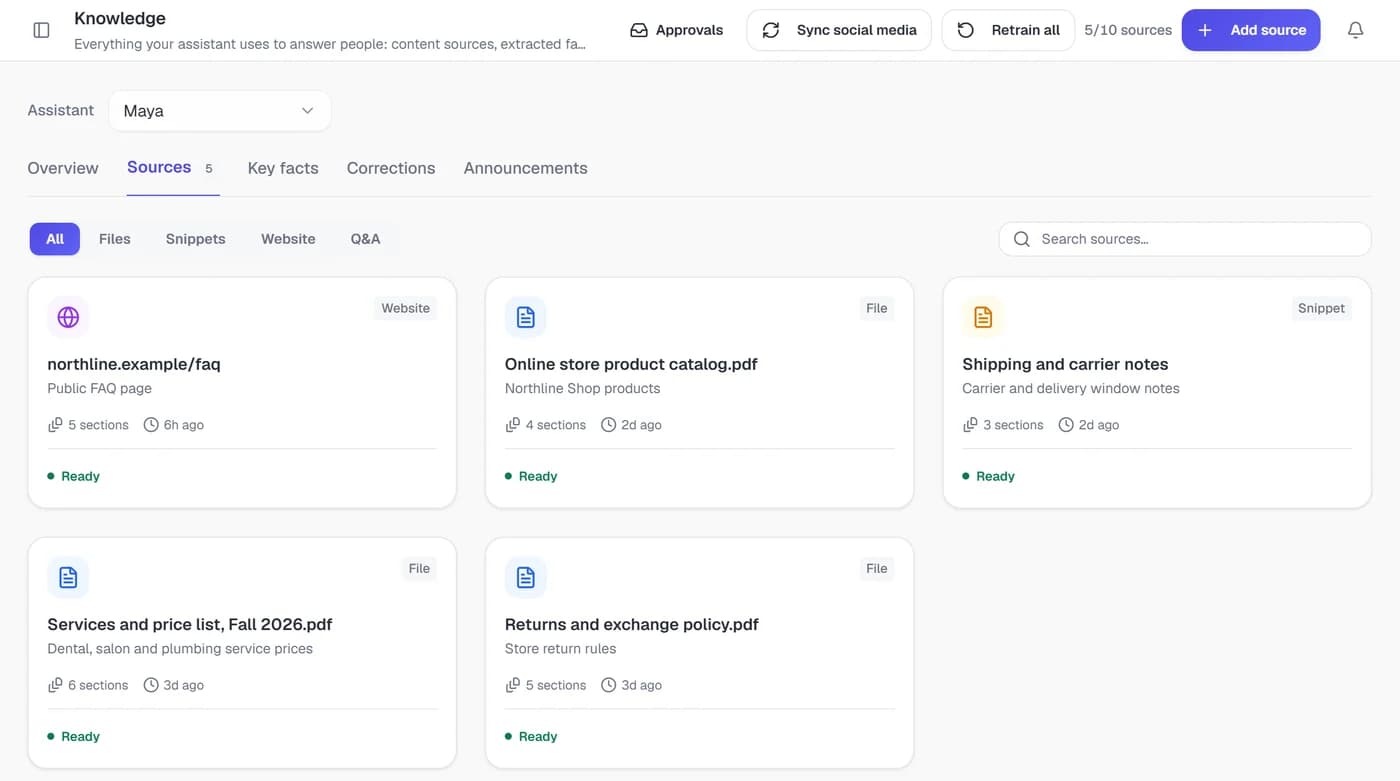This screenshot has height=781, width=1400.
Task: Open Approvals
Action: coord(676,30)
